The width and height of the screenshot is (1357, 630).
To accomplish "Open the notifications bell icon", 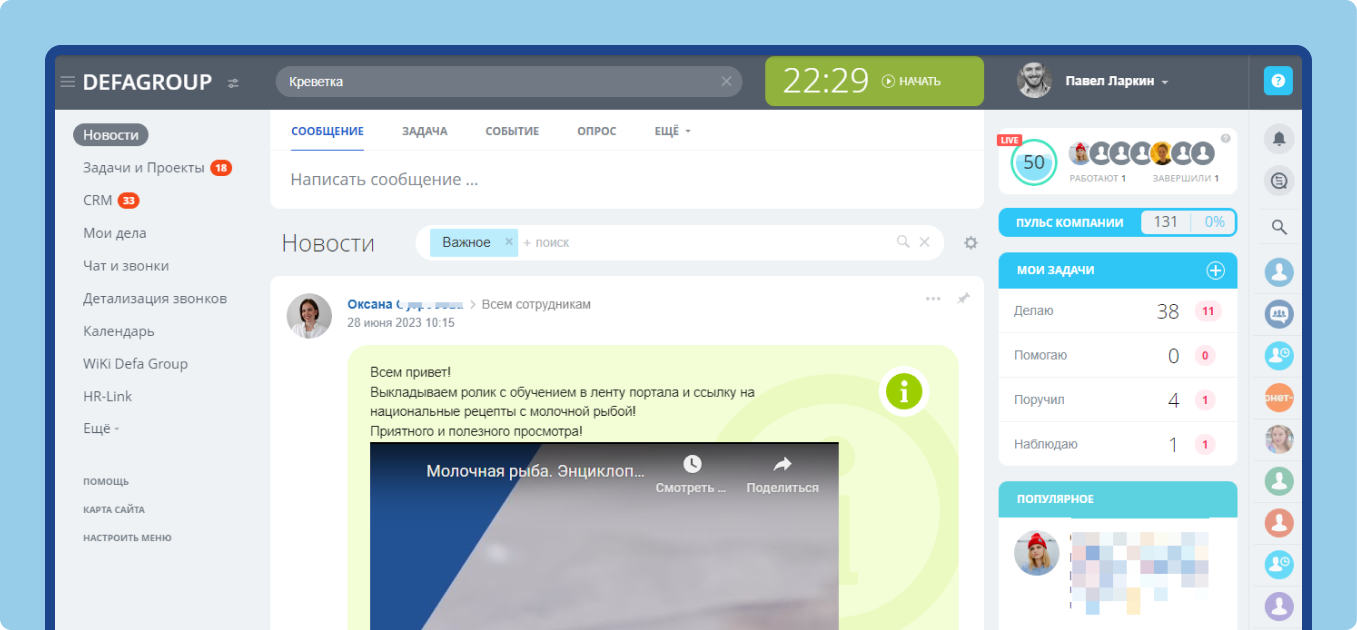I will tap(1278, 138).
